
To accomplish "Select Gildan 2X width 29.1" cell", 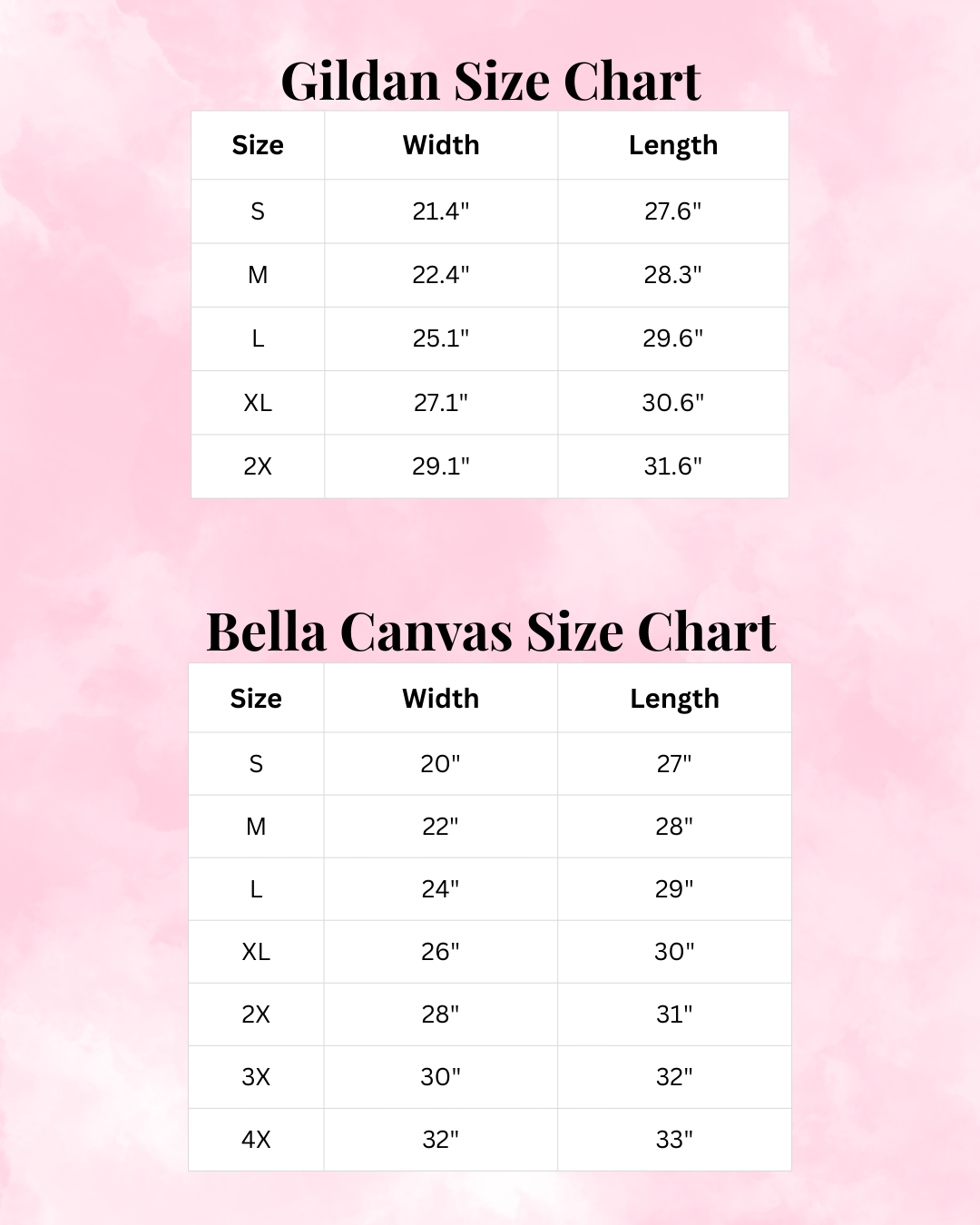I will (441, 466).
